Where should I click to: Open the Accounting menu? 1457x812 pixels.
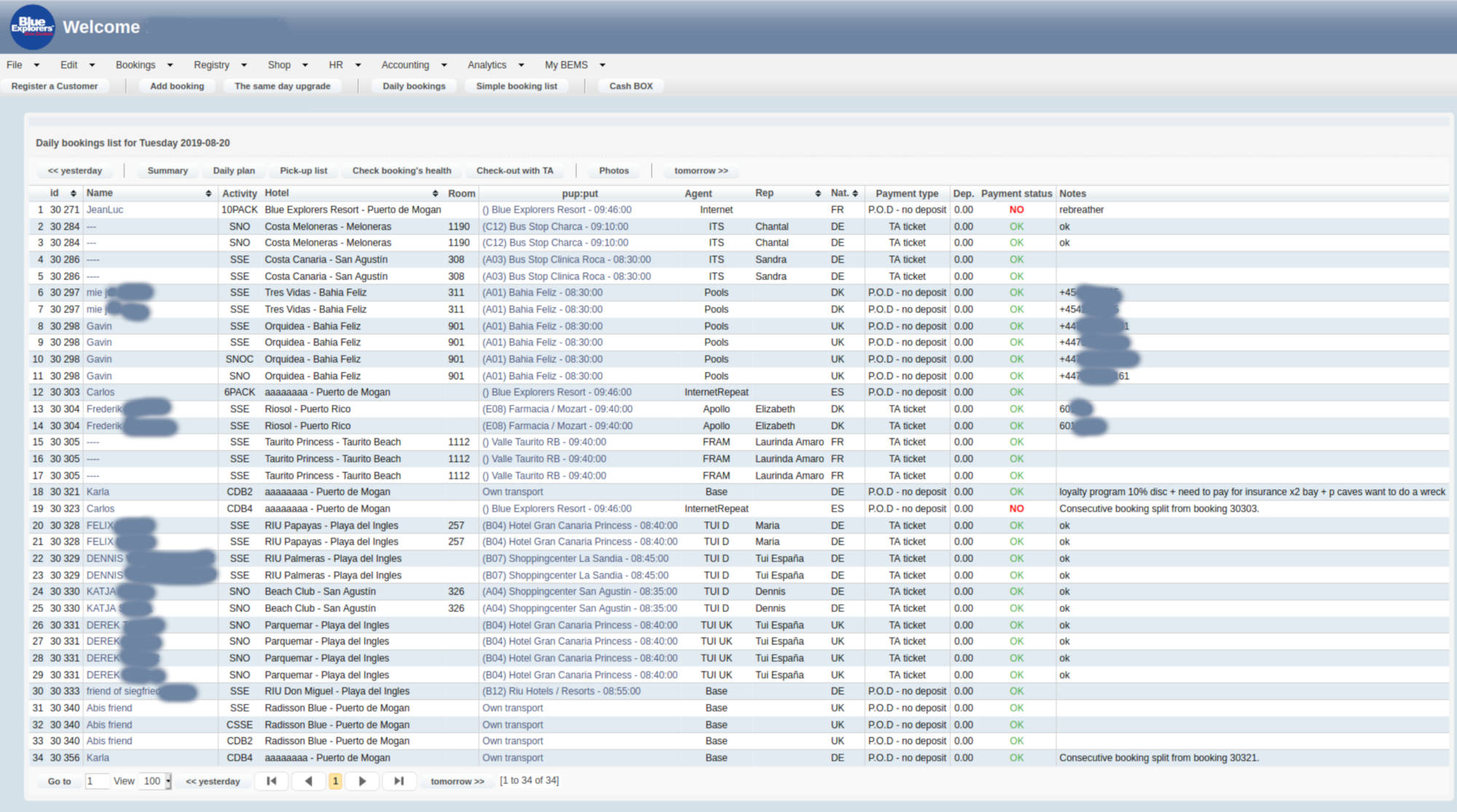coord(414,65)
